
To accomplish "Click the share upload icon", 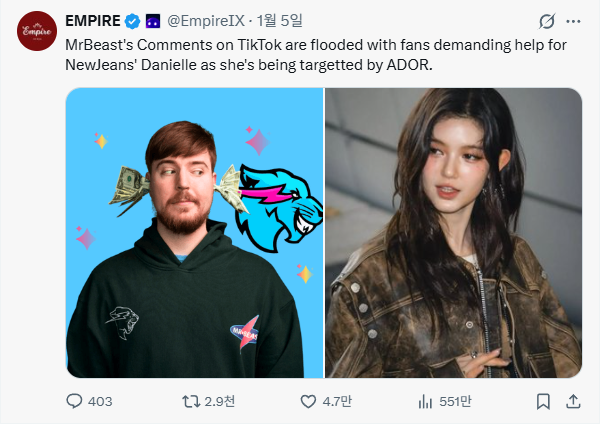I will [573, 401].
